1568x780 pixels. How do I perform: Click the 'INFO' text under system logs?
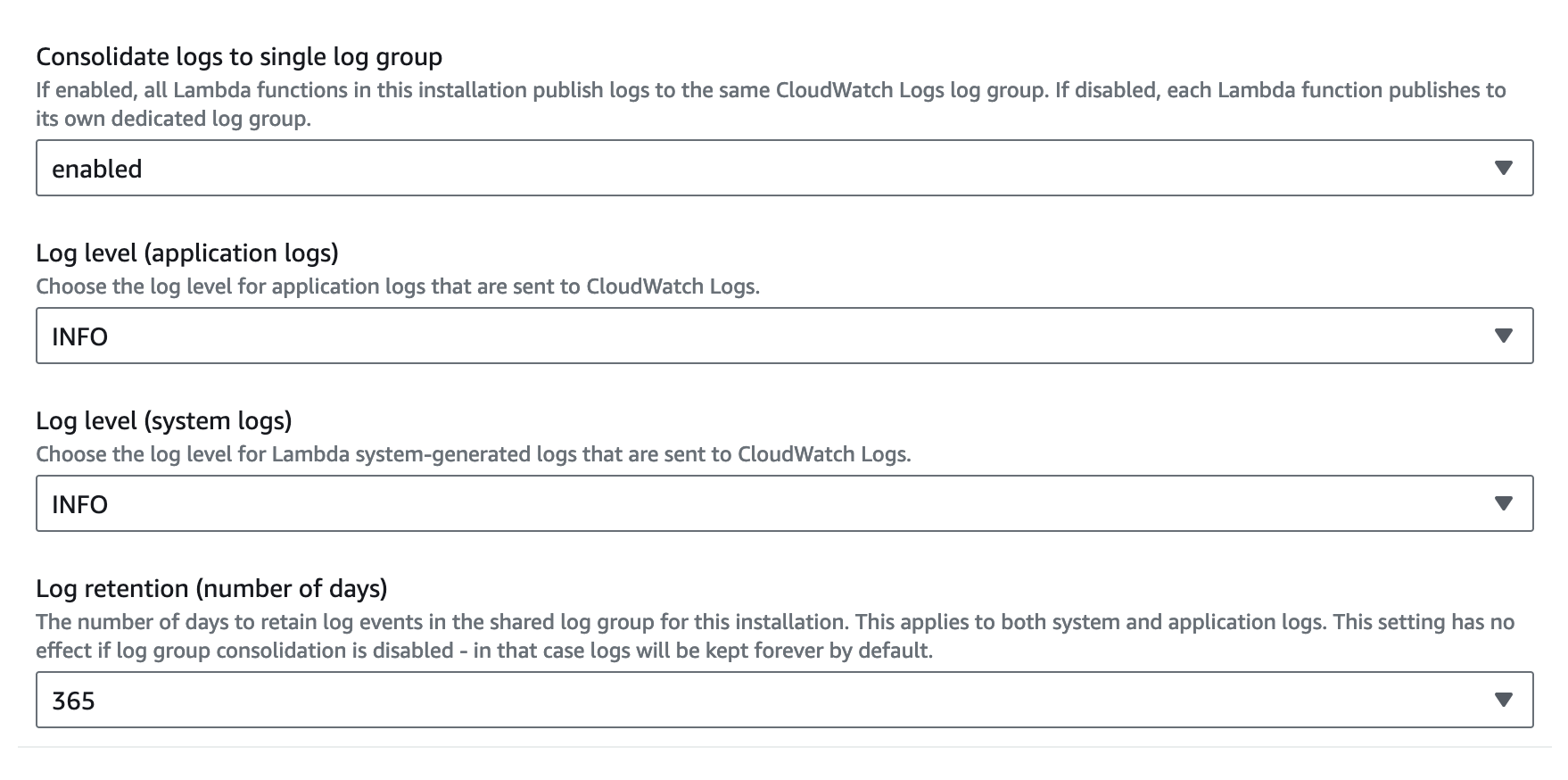tap(80, 504)
